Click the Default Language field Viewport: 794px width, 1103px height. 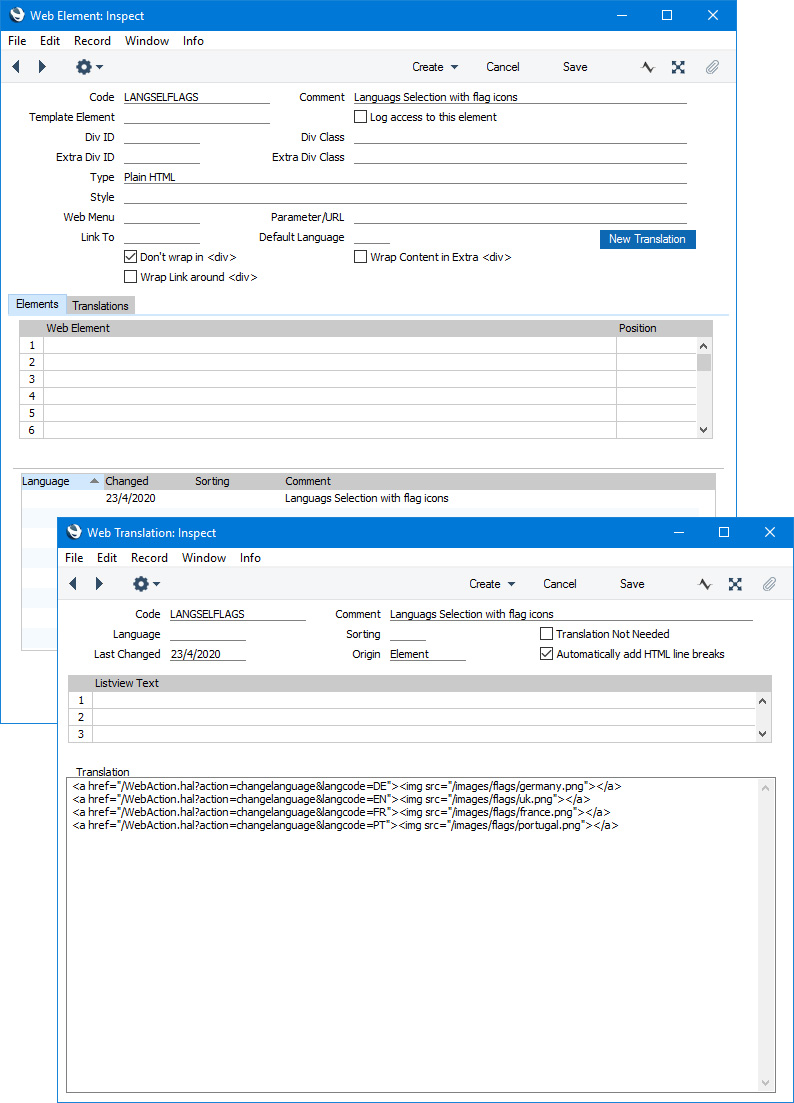click(371, 237)
